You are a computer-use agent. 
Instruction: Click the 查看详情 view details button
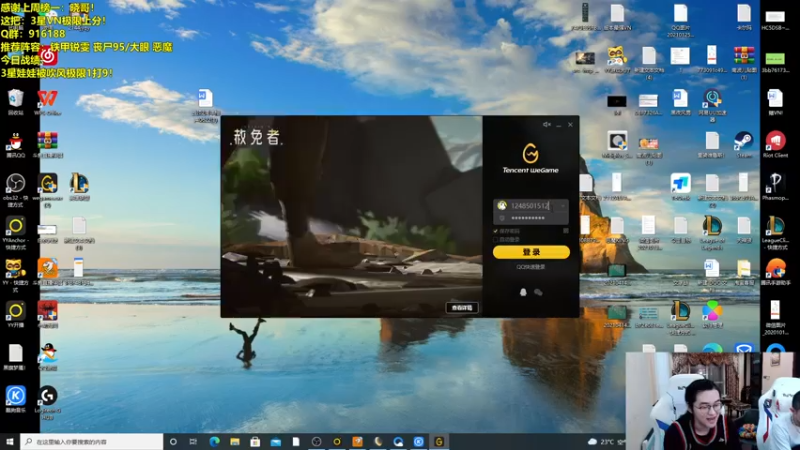(x=462, y=308)
